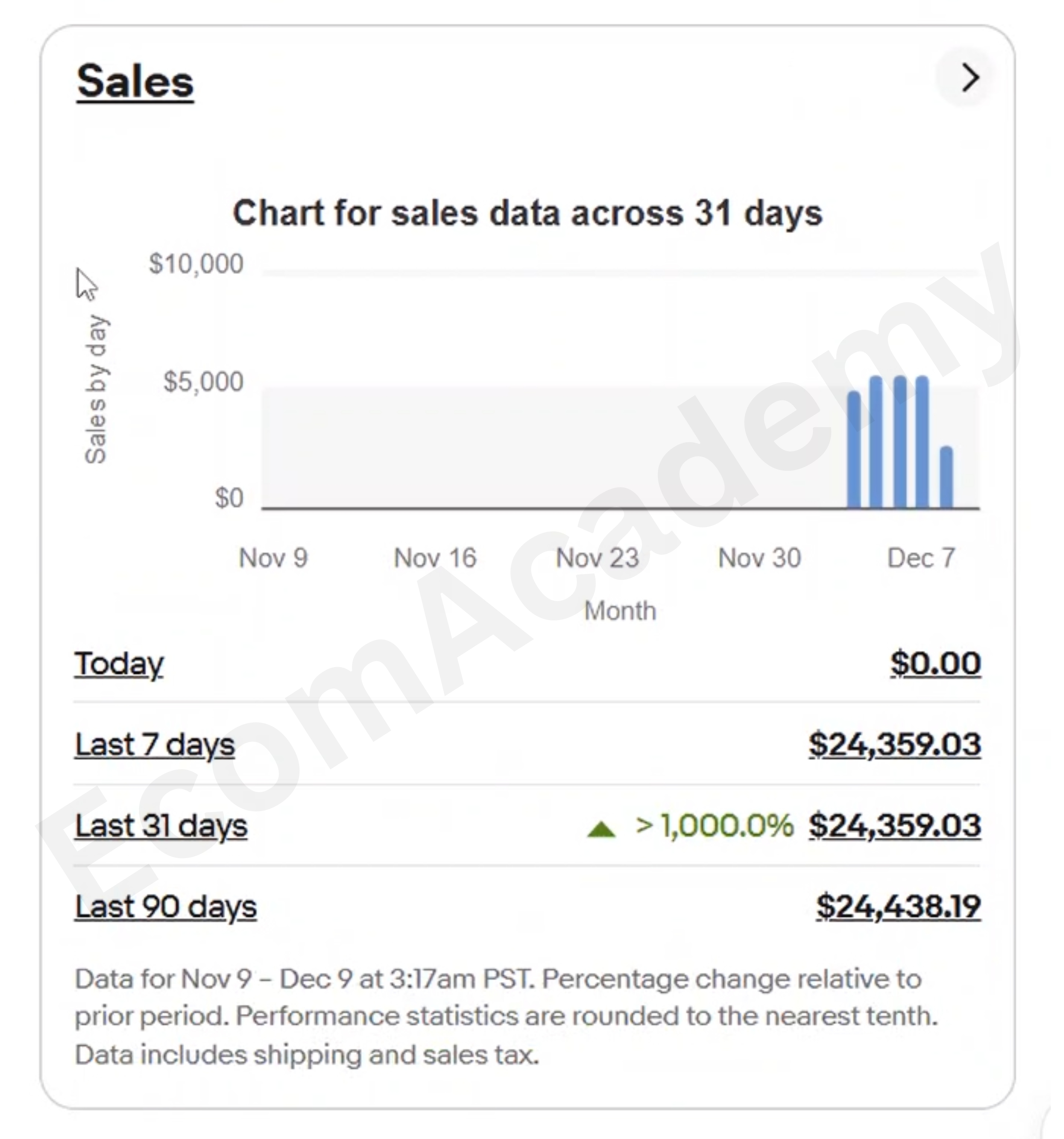
Task: Click the $10,000 y-axis label
Action: coord(196,264)
